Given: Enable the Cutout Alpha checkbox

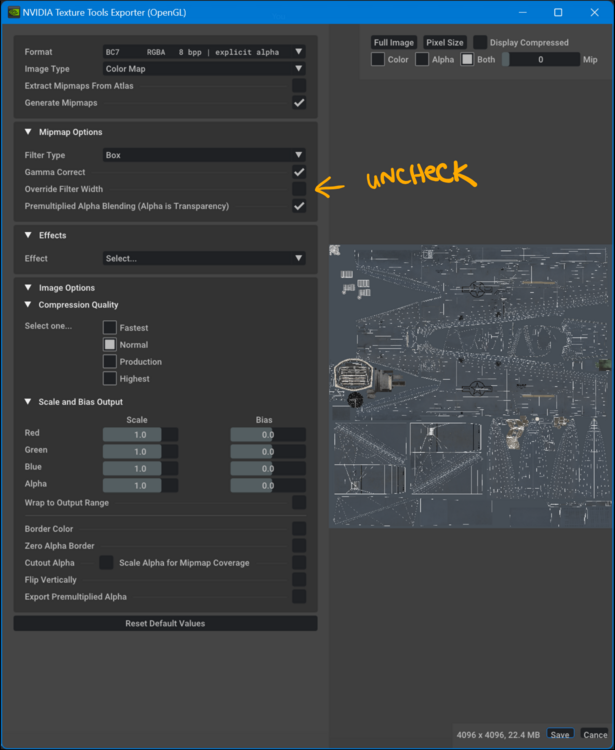Looking at the screenshot, I should tap(106, 562).
